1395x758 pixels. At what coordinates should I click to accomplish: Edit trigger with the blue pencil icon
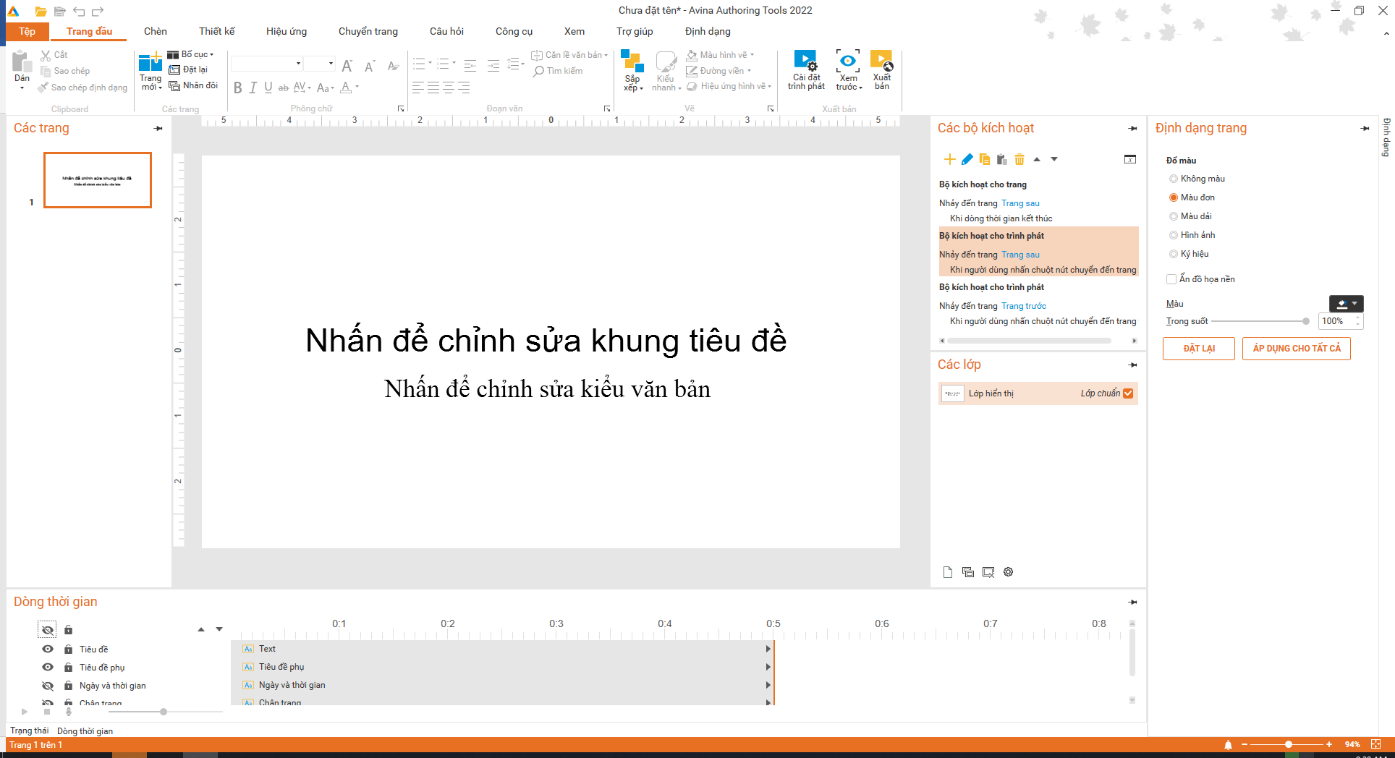[967, 159]
